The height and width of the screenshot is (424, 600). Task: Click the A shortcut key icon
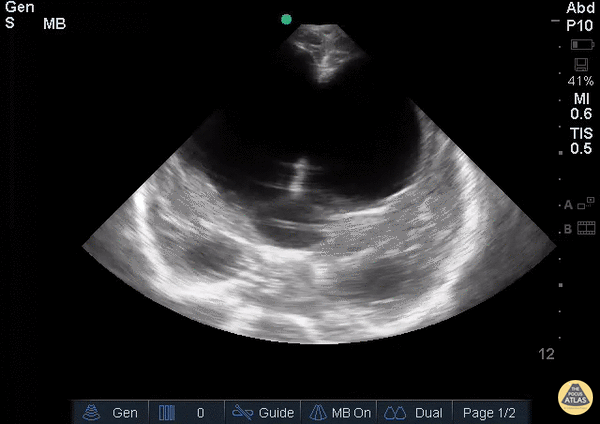click(x=580, y=204)
